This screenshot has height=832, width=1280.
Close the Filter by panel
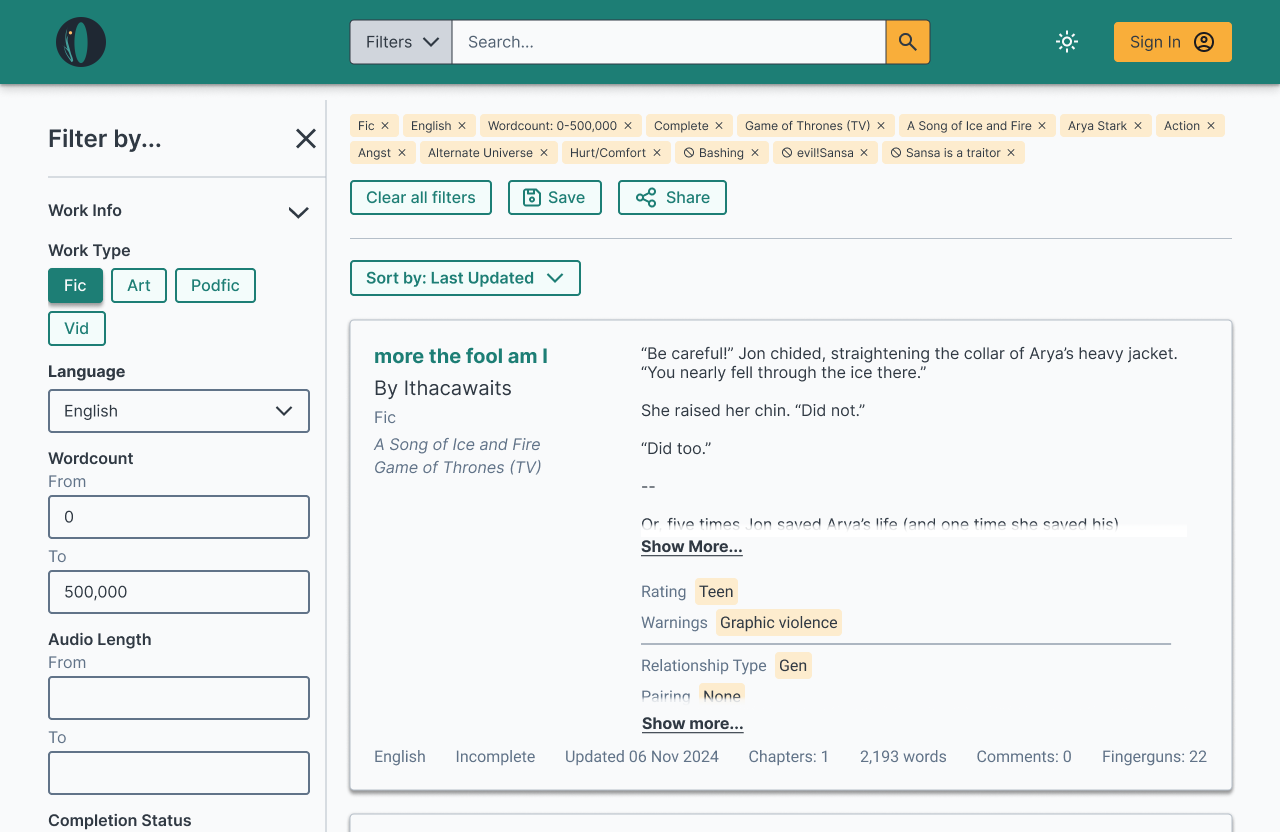tap(306, 139)
